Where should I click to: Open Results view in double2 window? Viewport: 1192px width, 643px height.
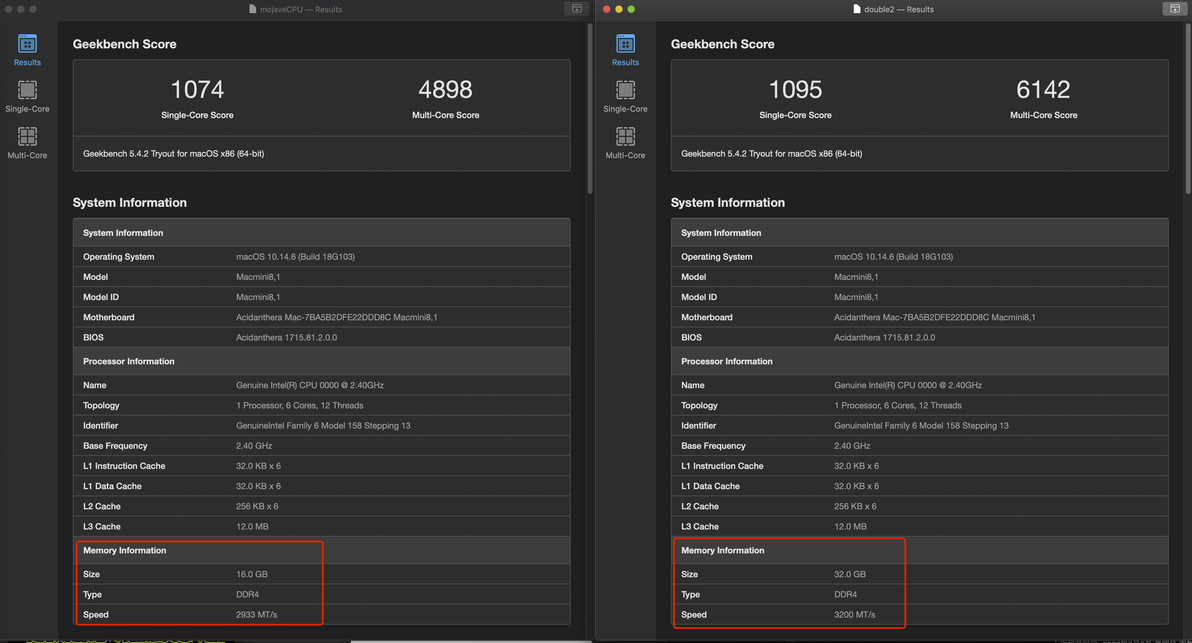626,50
